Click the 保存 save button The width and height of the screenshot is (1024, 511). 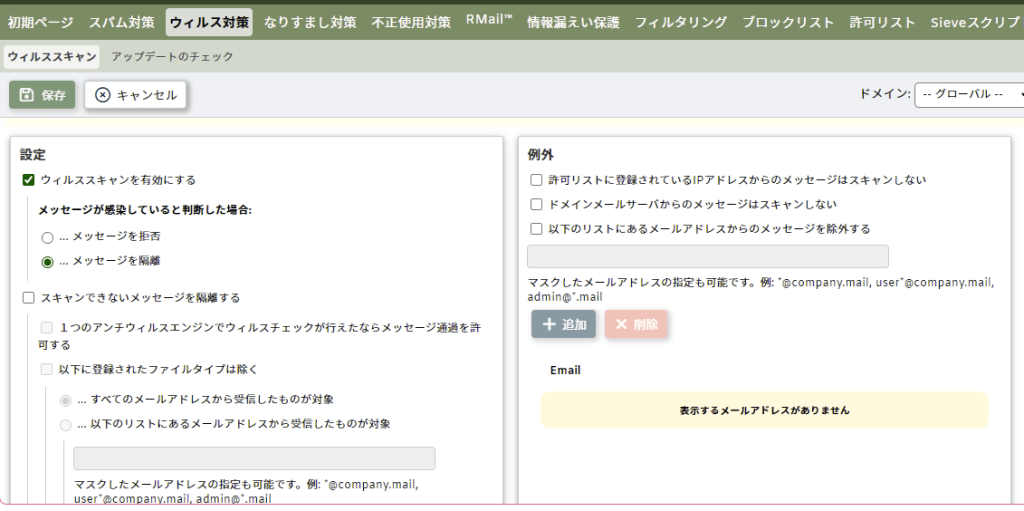[x=42, y=95]
